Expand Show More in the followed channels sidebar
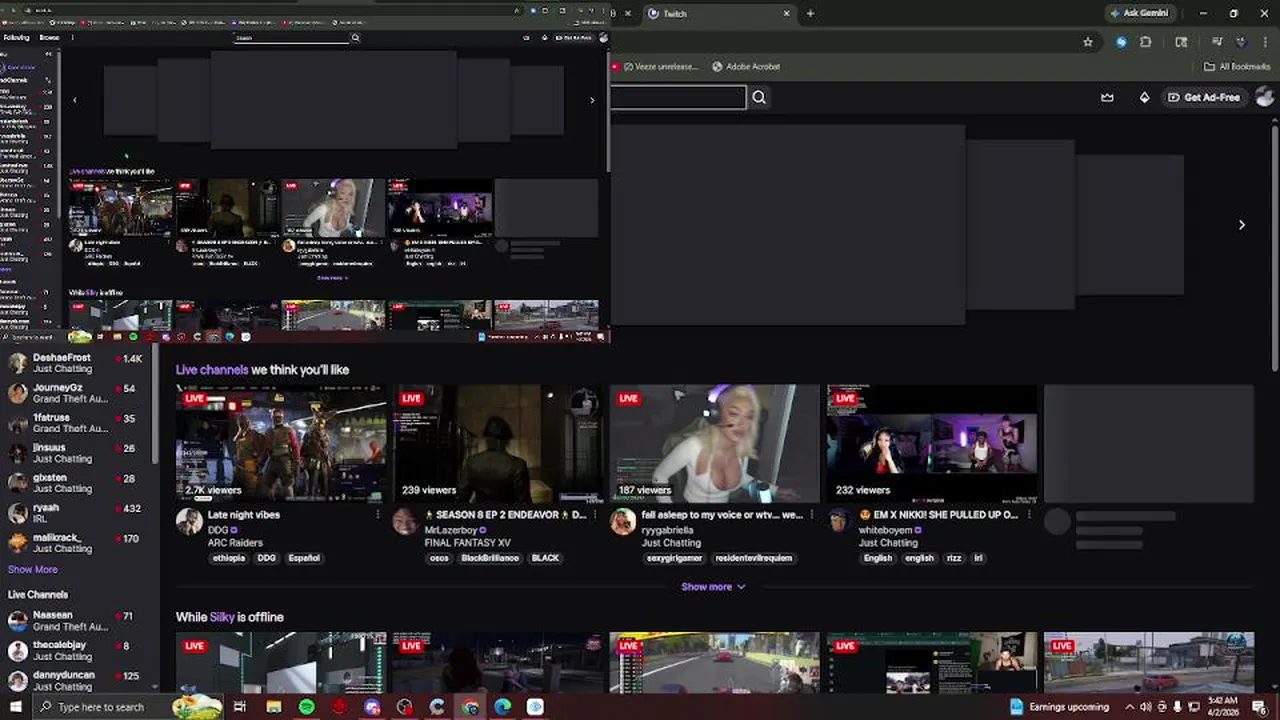1280x720 pixels. click(x=33, y=569)
